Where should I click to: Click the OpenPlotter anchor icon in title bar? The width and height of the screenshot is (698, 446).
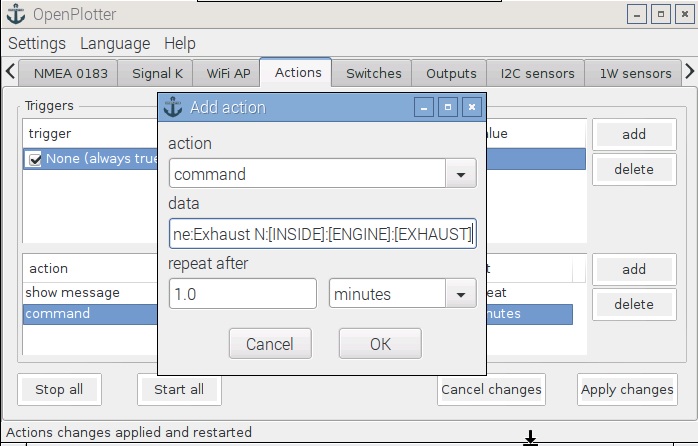(16, 14)
